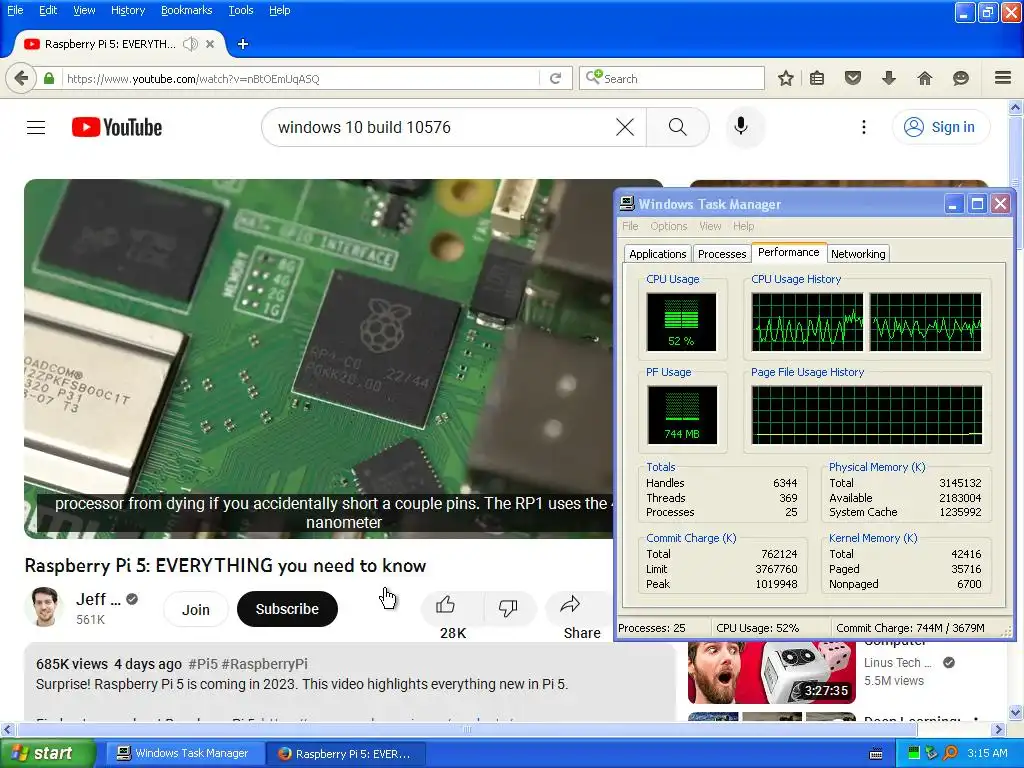Click the page scrollbar down arrow

point(1016,712)
